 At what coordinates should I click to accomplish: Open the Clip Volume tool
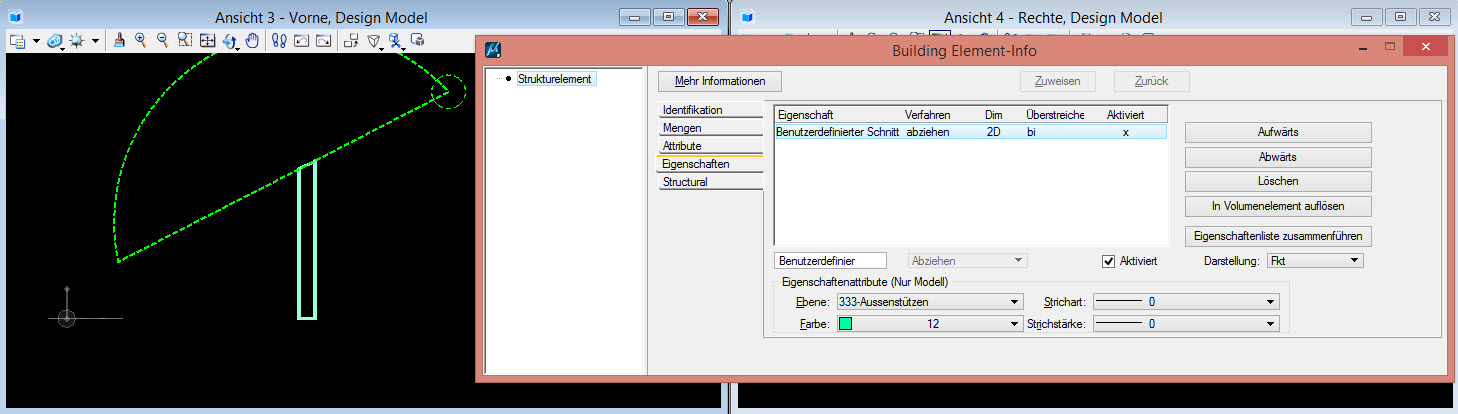(x=396, y=41)
